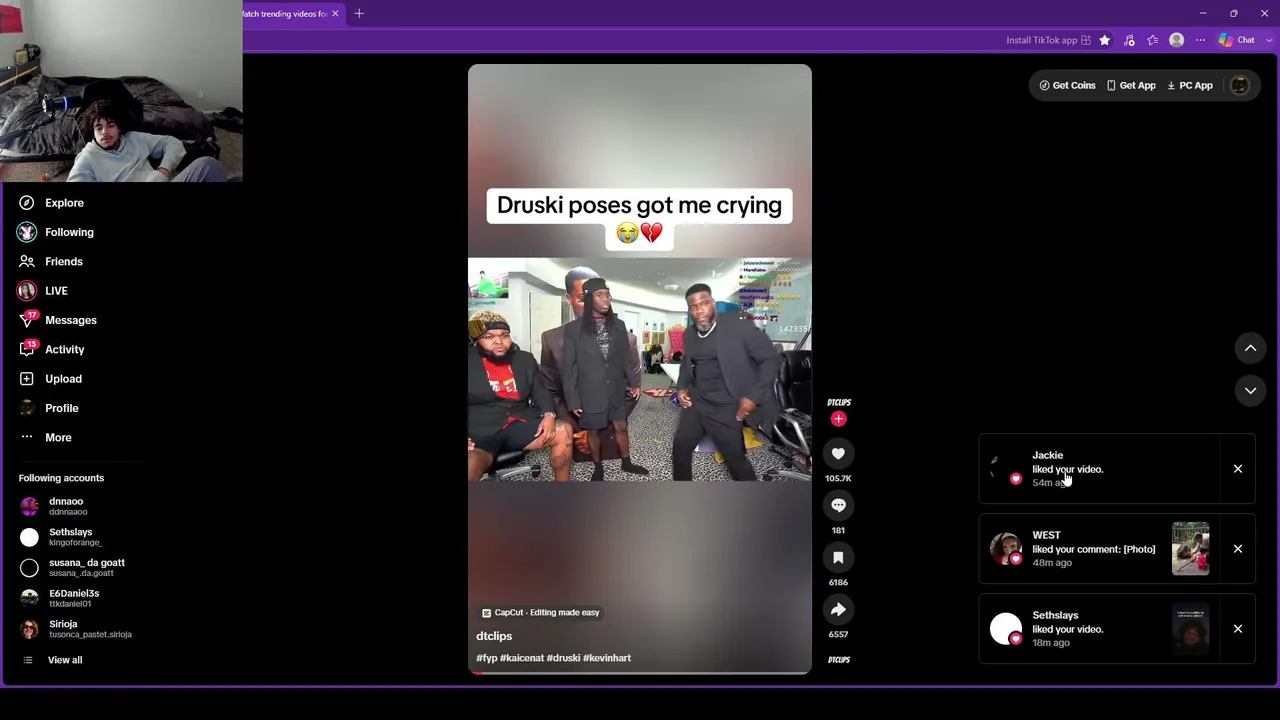Pause the Druski poses video

640,370
